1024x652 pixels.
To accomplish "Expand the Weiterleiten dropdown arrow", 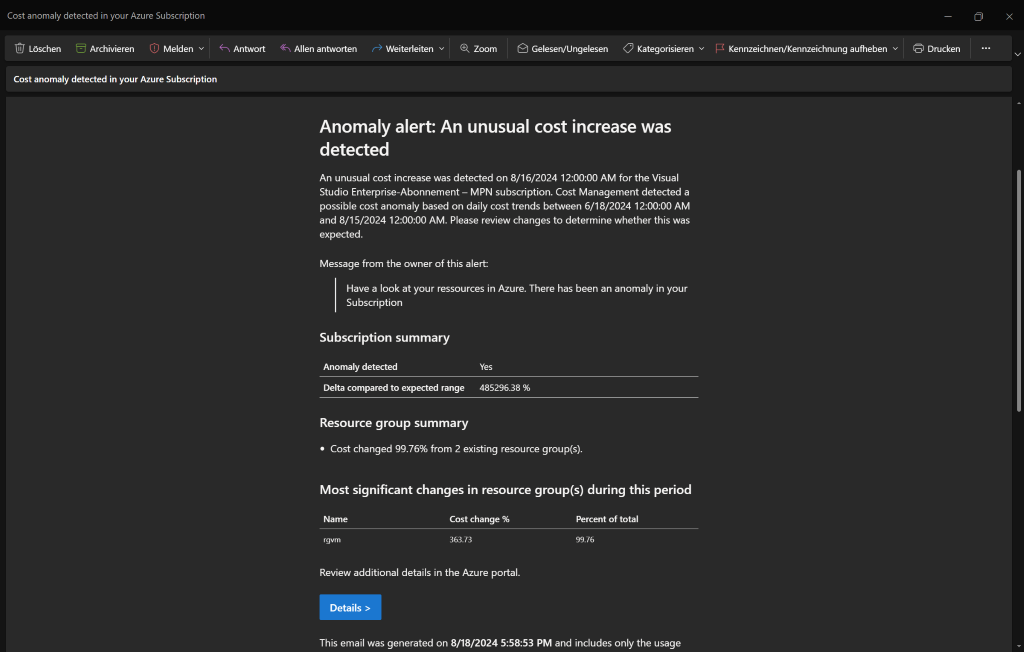I will 442,48.
